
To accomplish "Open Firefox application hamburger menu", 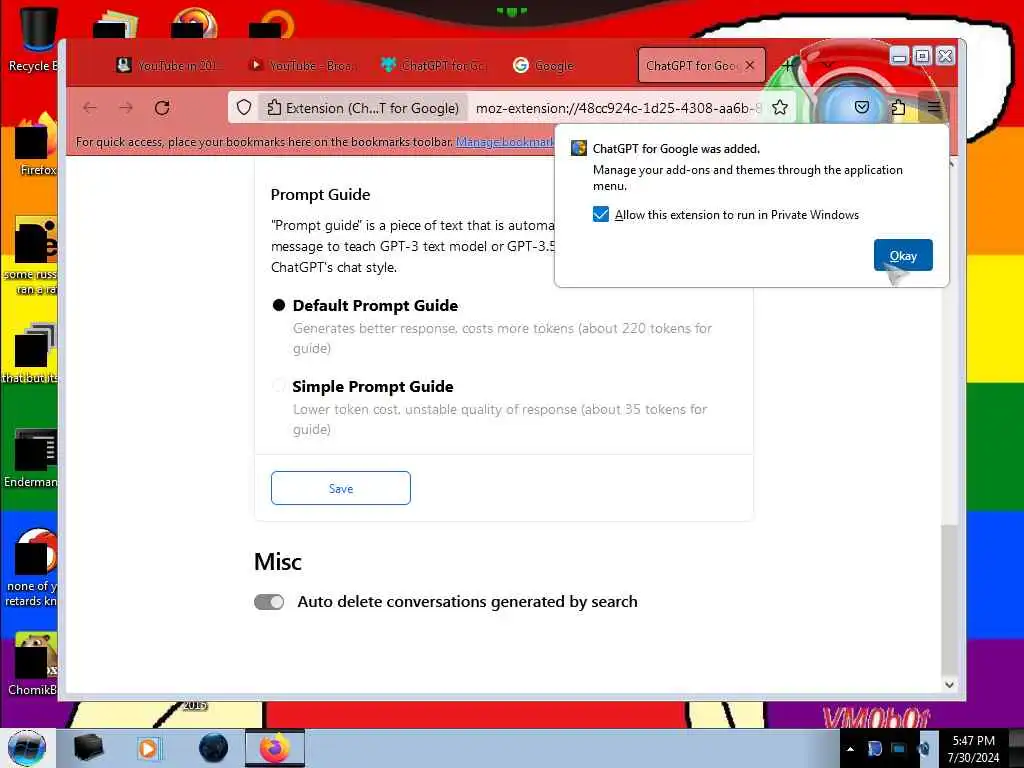I will coord(934,107).
